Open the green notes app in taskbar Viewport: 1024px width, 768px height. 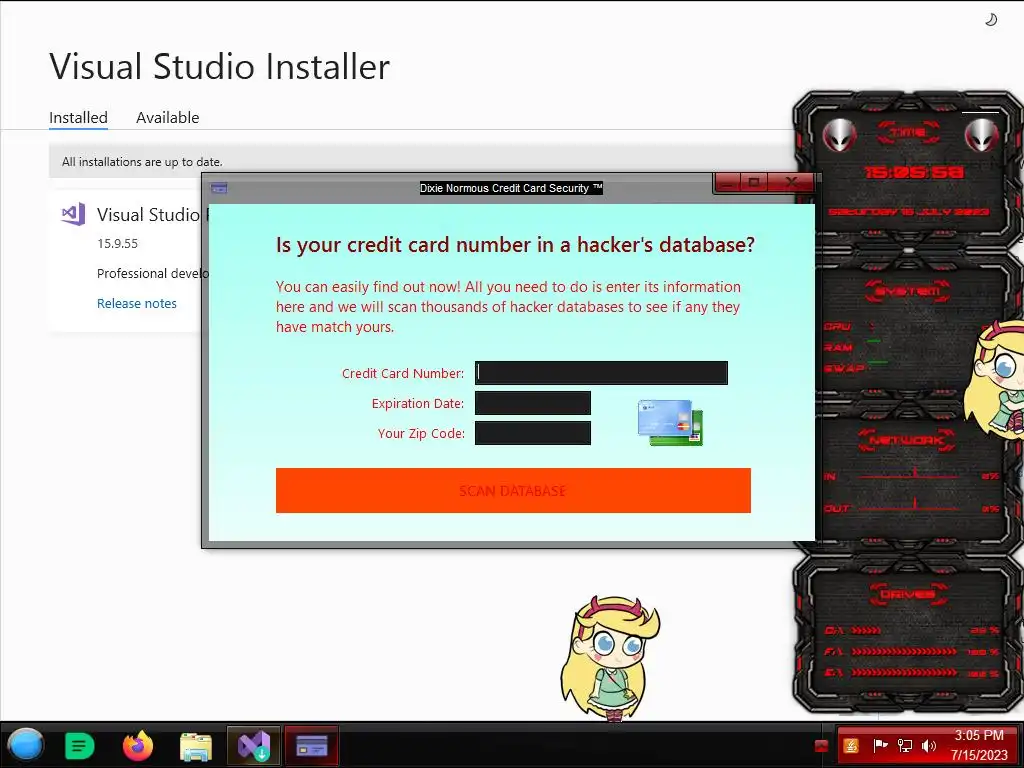(80, 746)
